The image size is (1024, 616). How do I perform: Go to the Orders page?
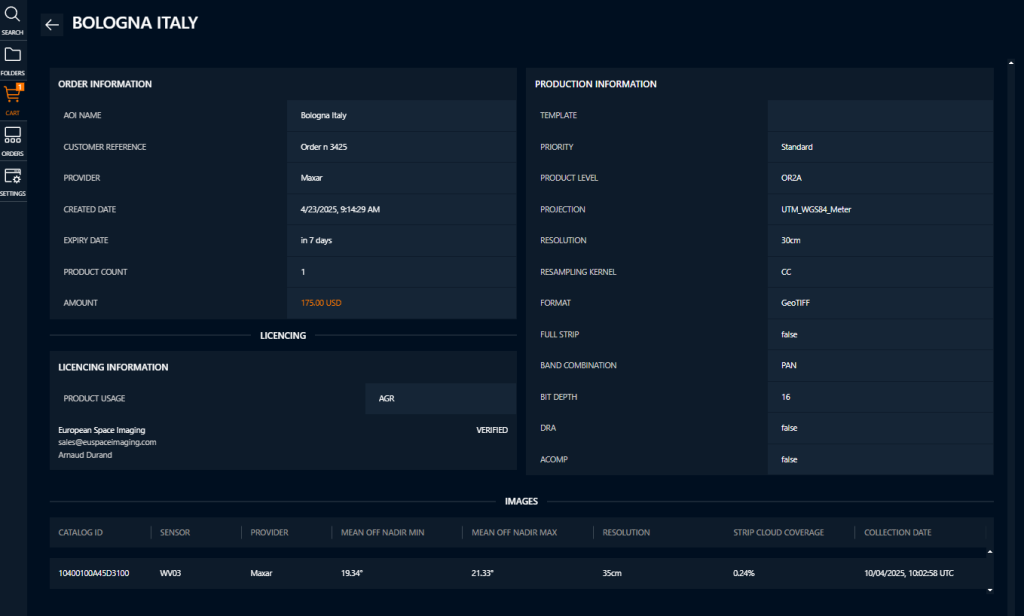[x=13, y=139]
